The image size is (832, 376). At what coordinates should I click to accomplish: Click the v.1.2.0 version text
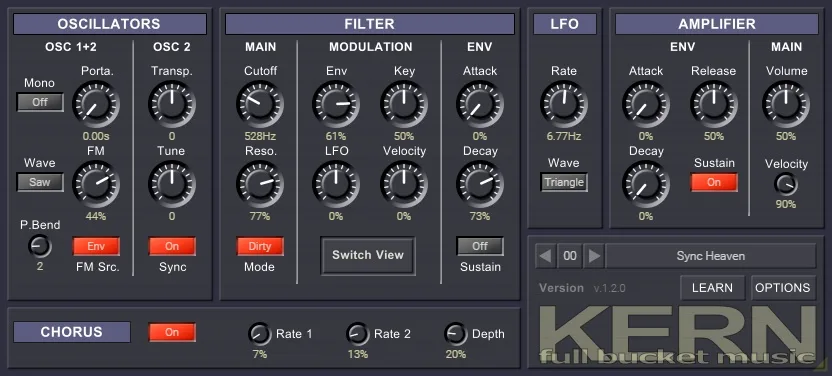(x=609, y=288)
